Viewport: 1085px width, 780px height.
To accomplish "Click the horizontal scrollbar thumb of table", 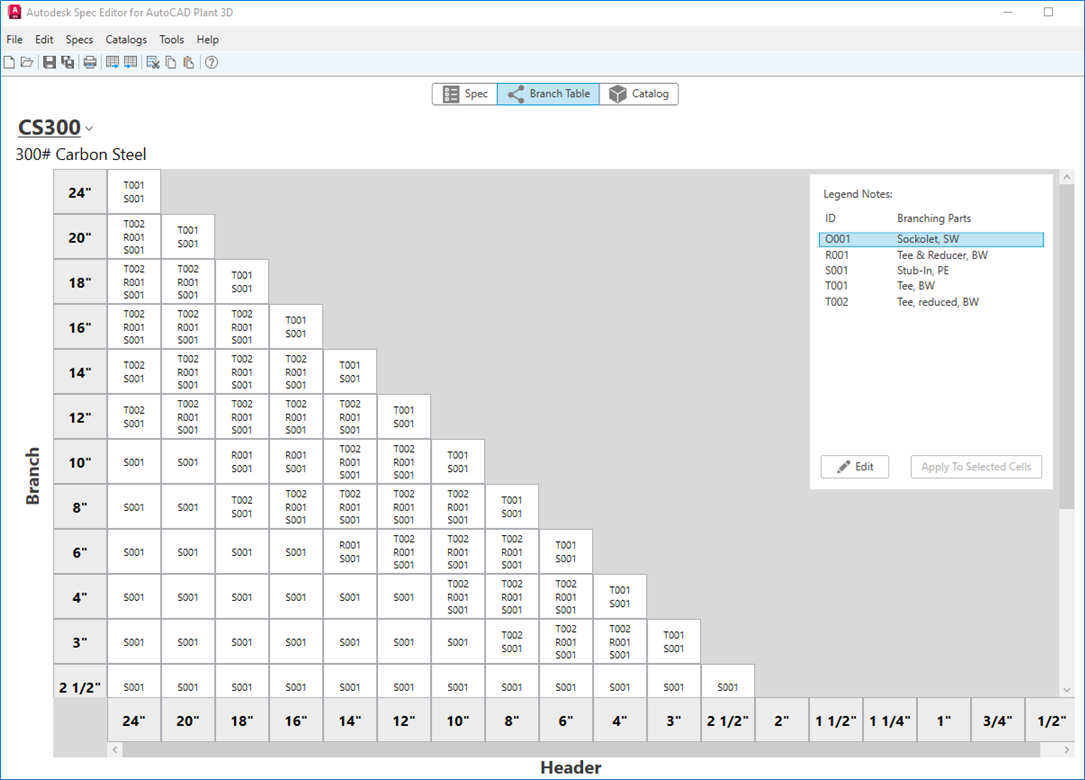I will [x=581, y=750].
